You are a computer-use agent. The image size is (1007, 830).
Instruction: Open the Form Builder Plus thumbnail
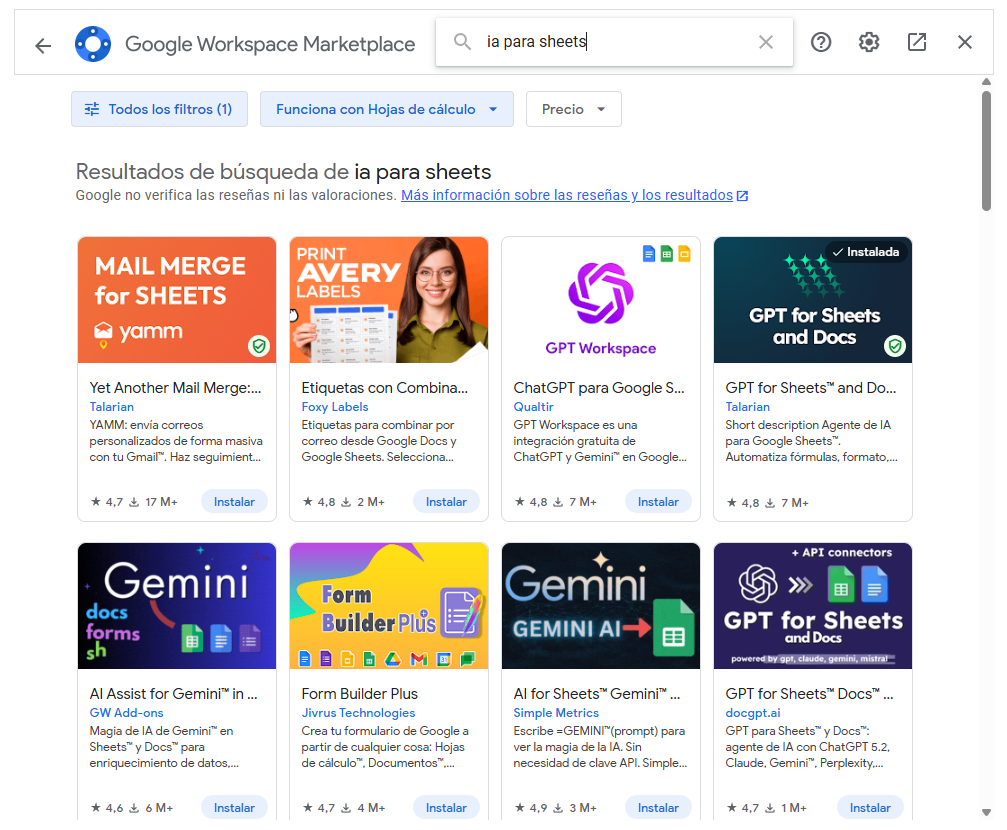(389, 606)
